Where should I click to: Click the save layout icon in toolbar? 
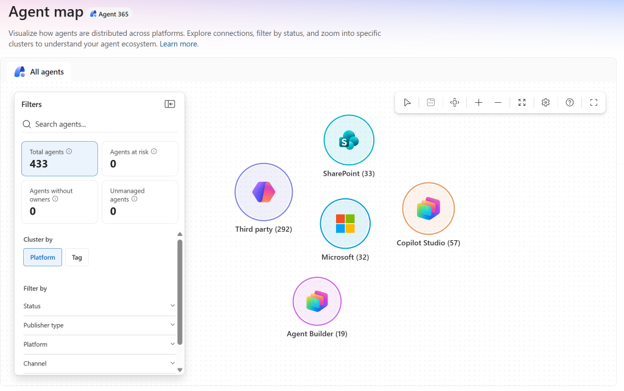(x=431, y=103)
